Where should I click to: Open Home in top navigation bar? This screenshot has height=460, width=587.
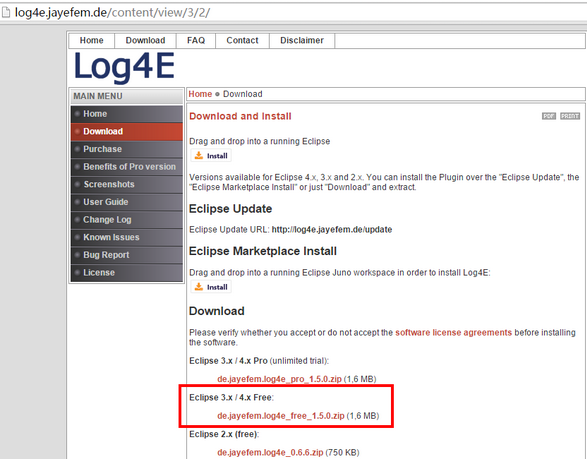click(x=91, y=40)
